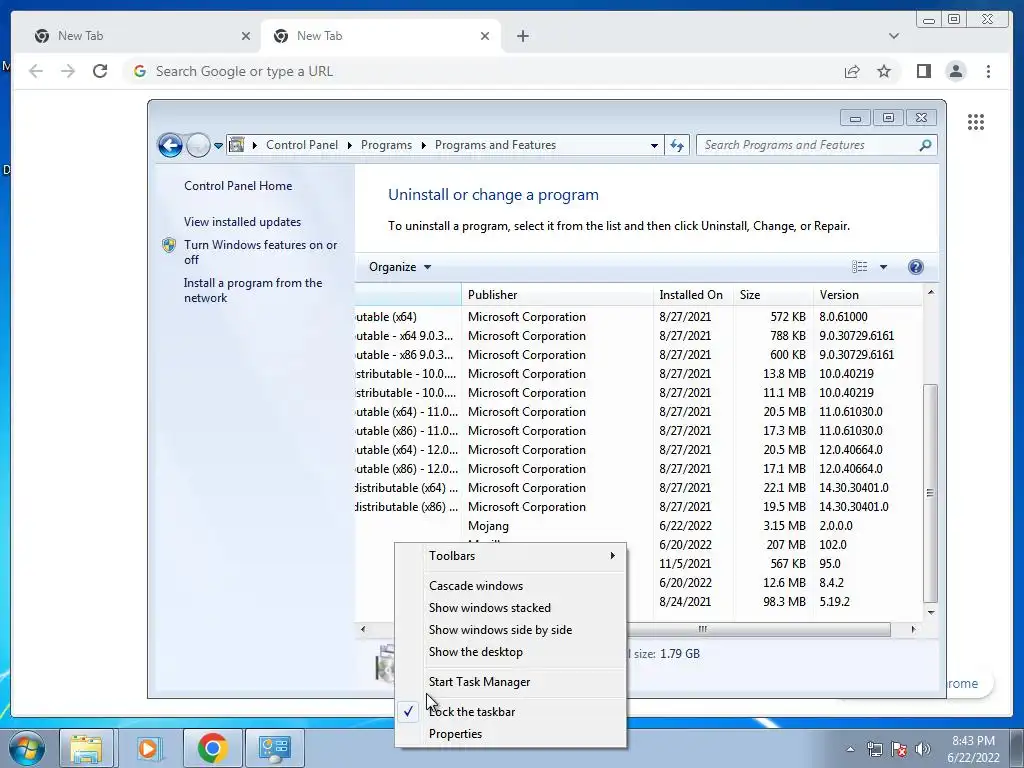The width and height of the screenshot is (1024, 768).
Task: Choose Cascade windows from context menu
Action: pyautogui.click(x=510, y=586)
